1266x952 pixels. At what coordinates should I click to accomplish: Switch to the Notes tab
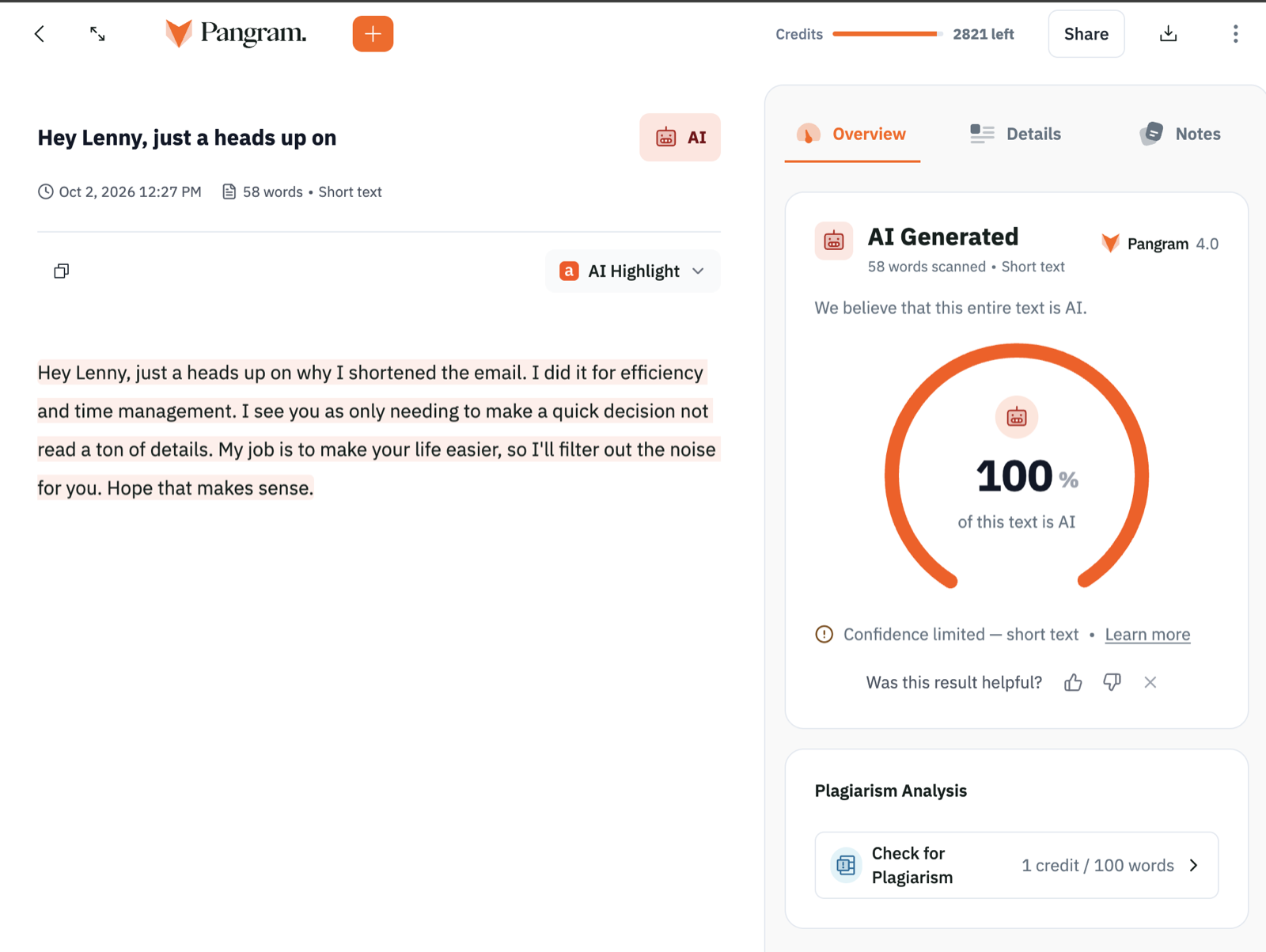pos(1180,134)
